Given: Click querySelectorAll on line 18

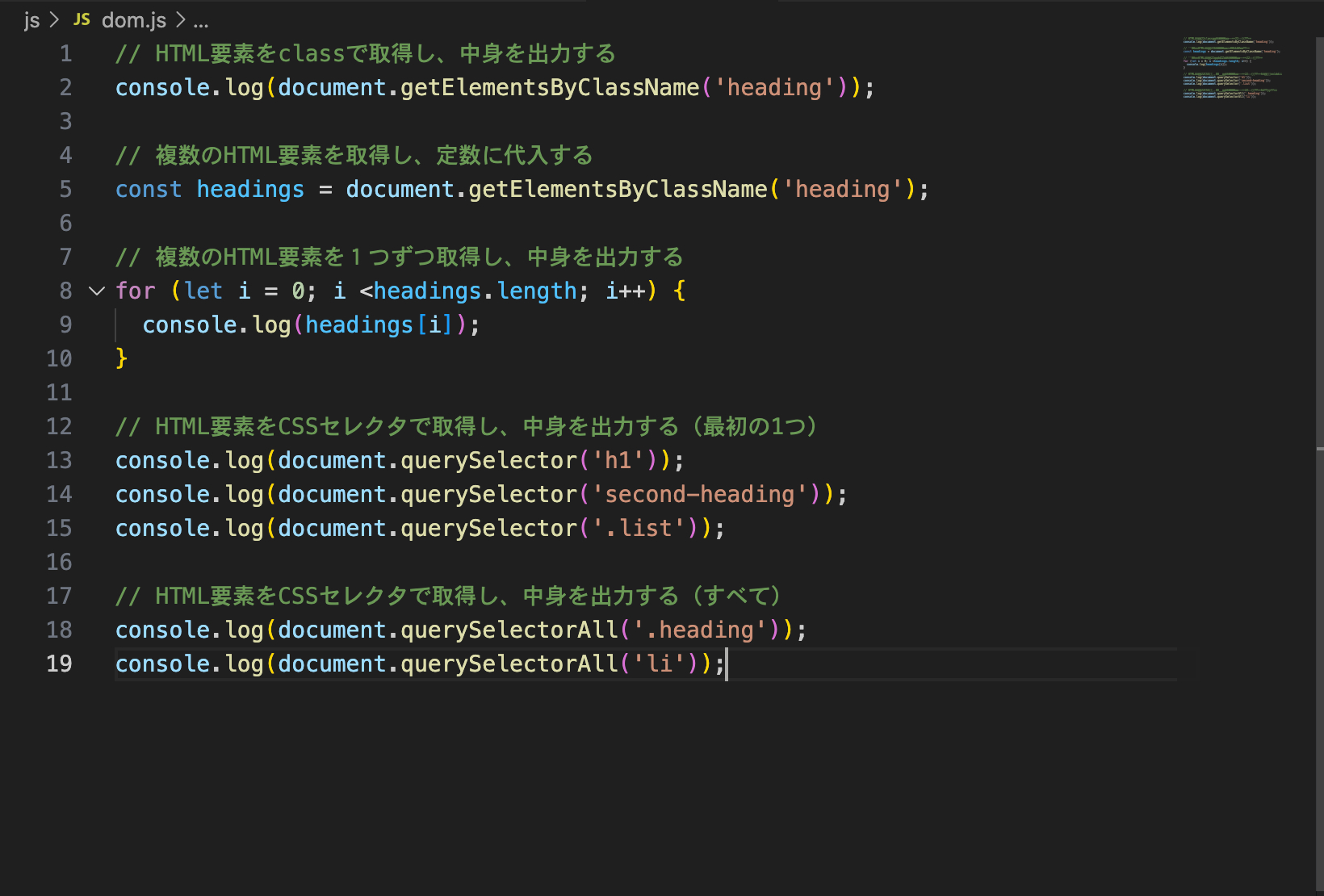Looking at the screenshot, I should point(509,630).
